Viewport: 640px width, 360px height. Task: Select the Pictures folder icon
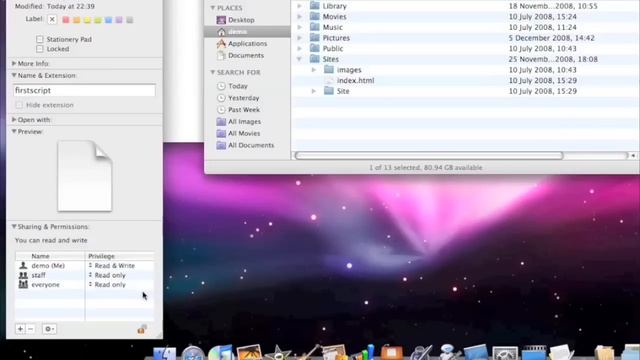[x=315, y=38]
